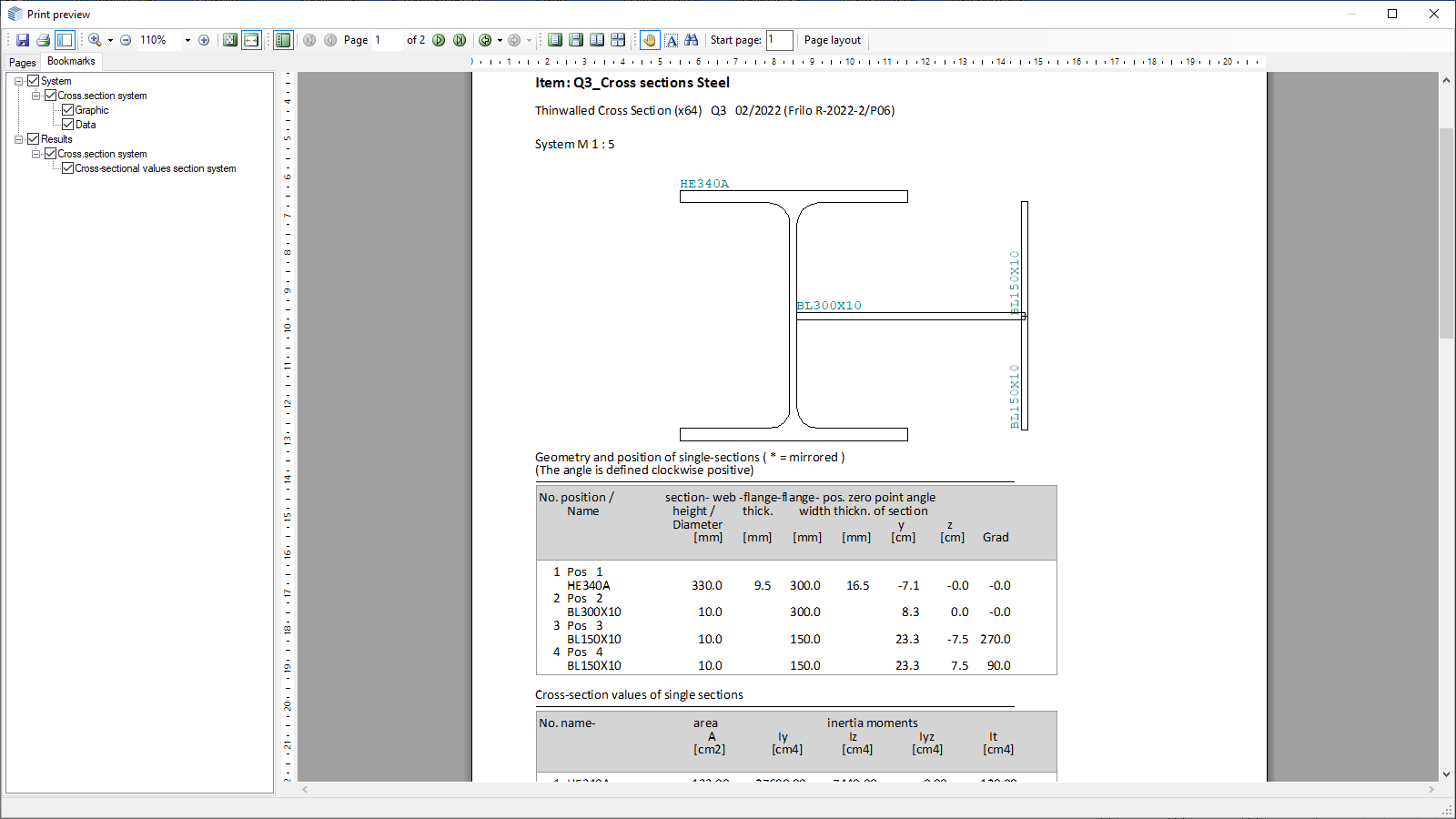Go to the next page
The image size is (1456, 819).
(x=439, y=40)
